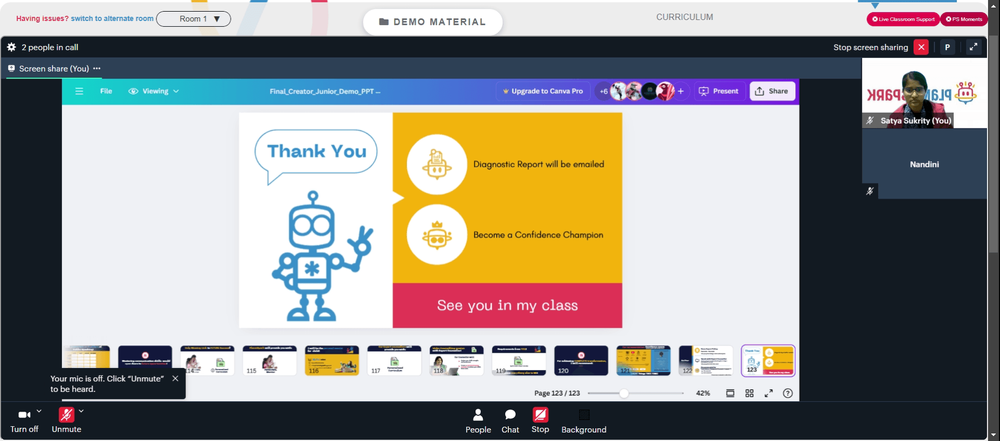Open Background settings
This screenshot has width=1000, height=441.
(584, 421)
